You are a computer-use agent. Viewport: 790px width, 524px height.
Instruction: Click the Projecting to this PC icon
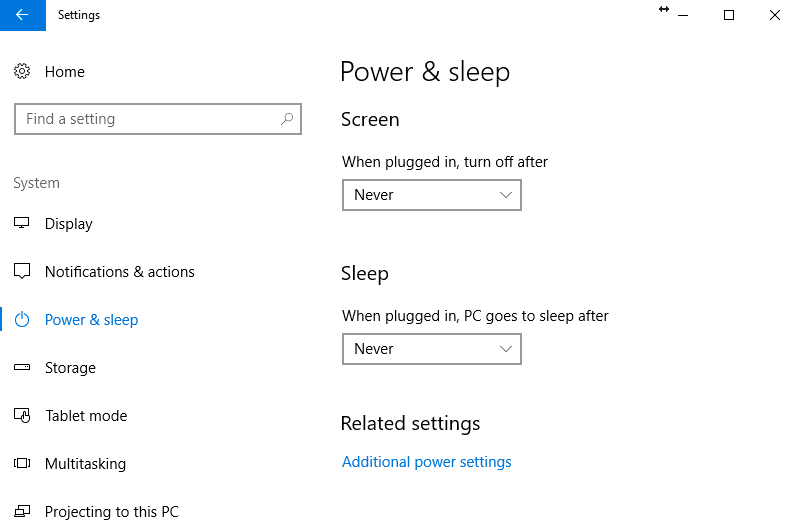22,512
